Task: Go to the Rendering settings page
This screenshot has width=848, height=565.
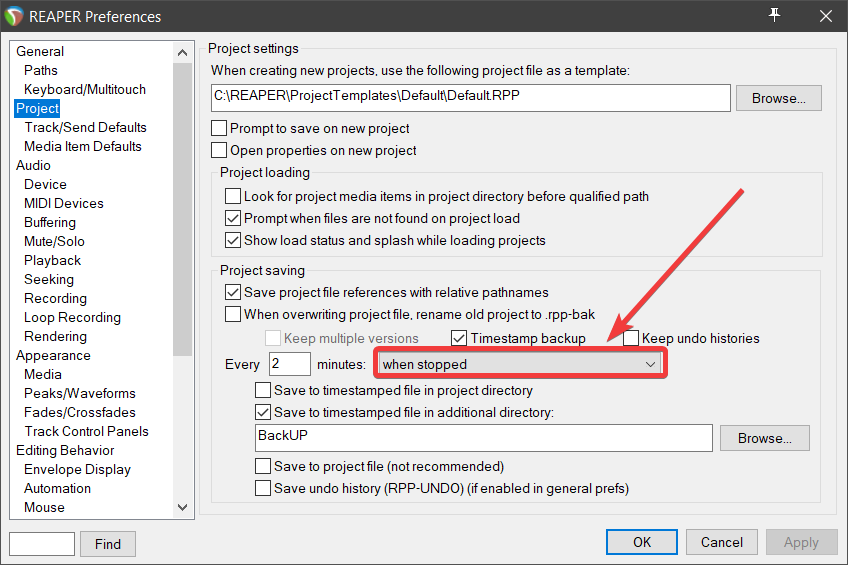Action: [55, 336]
